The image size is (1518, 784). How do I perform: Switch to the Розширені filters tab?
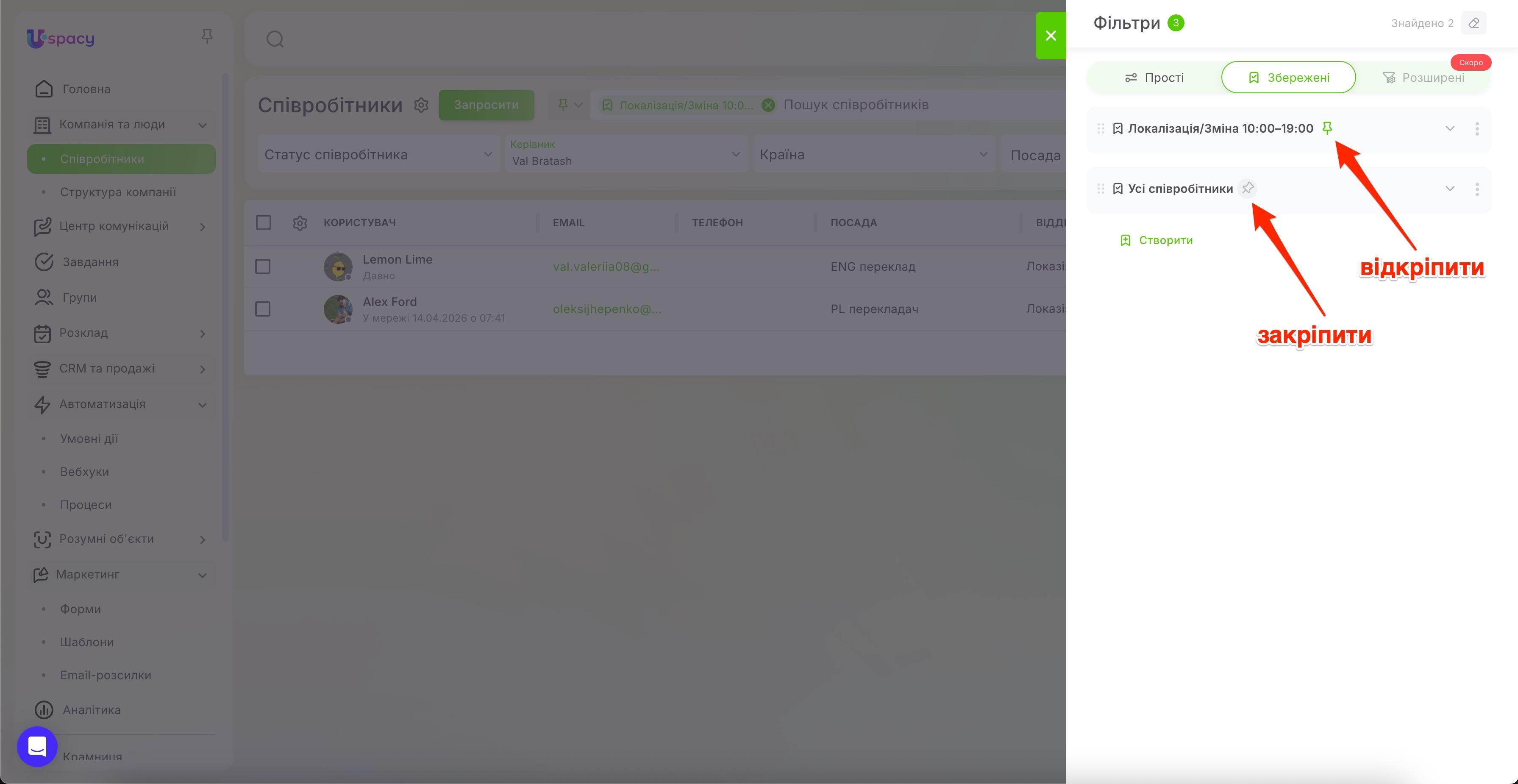(x=1423, y=77)
